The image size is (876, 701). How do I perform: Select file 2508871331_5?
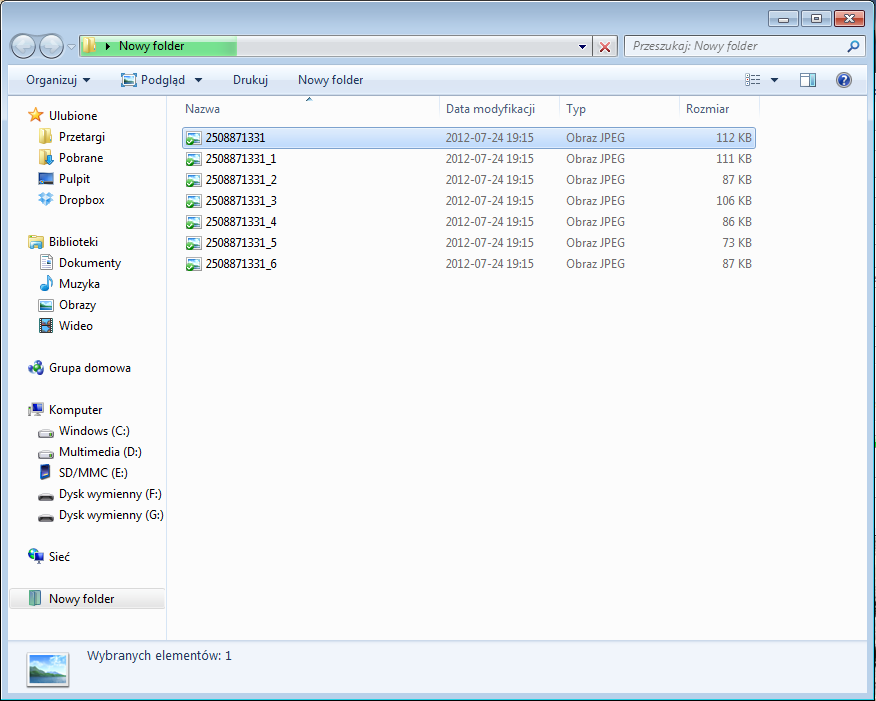(469, 242)
